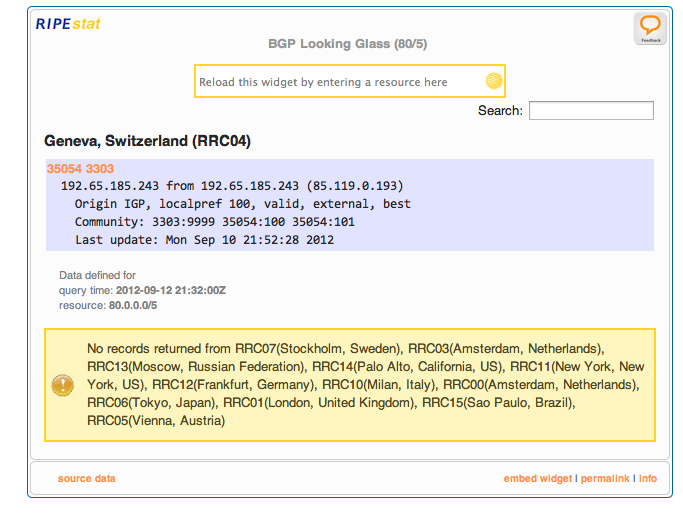Open the permalink link
Viewport: 683px width, 514px height.
605,478
